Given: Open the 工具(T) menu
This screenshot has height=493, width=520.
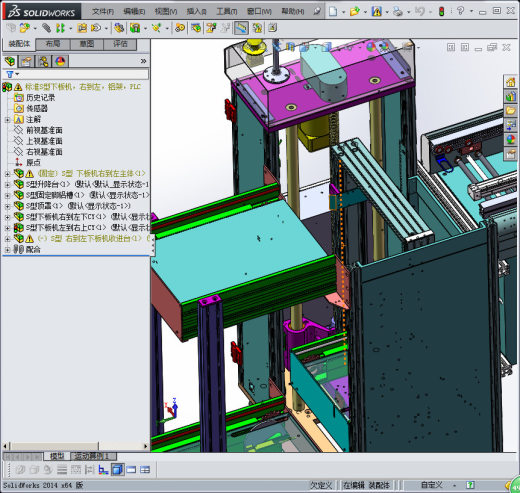Looking at the screenshot, I should click(x=227, y=11).
